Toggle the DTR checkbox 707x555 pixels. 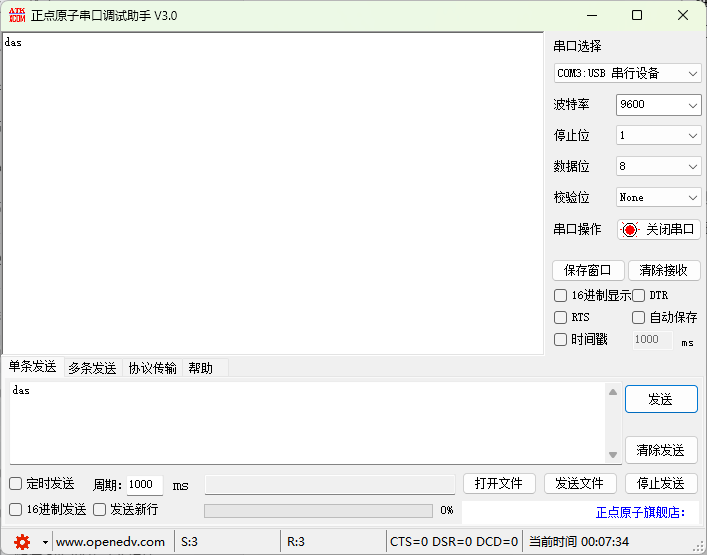[x=639, y=296]
